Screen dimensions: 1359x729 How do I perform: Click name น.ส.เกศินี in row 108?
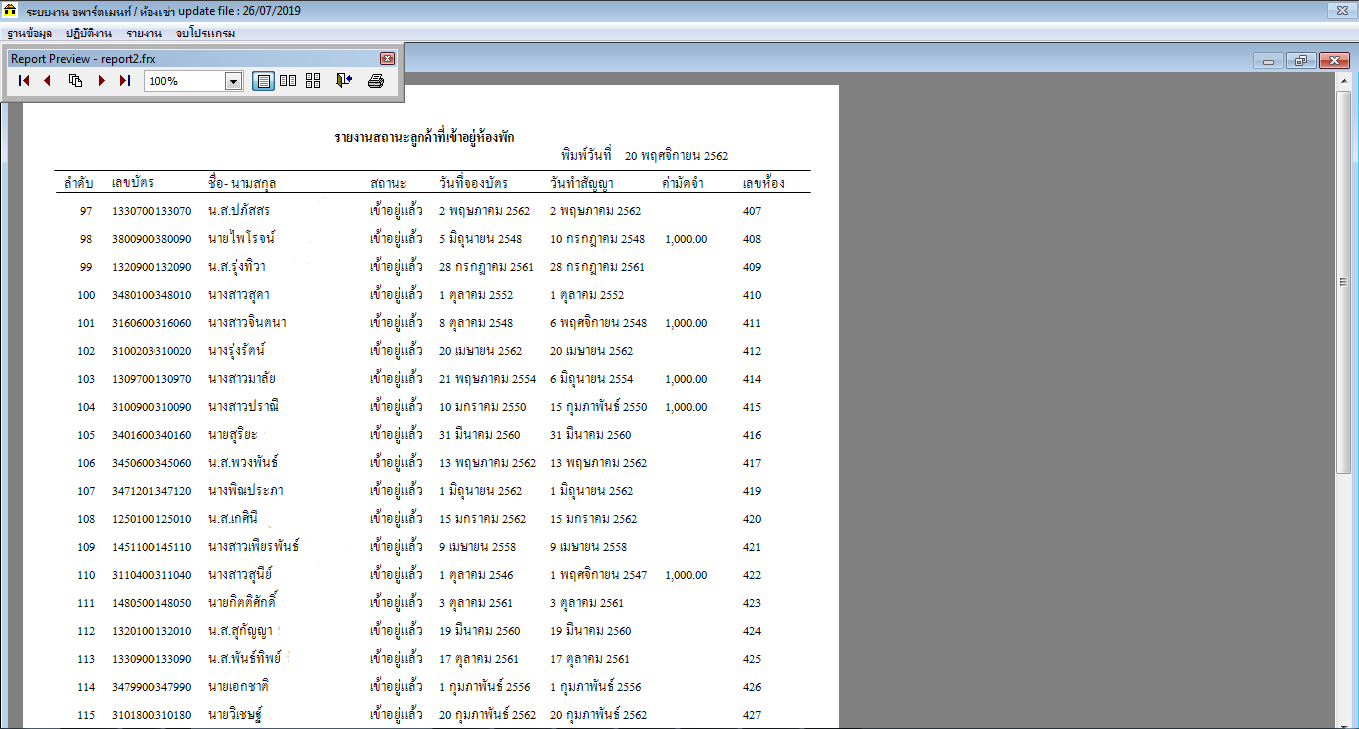pos(233,519)
